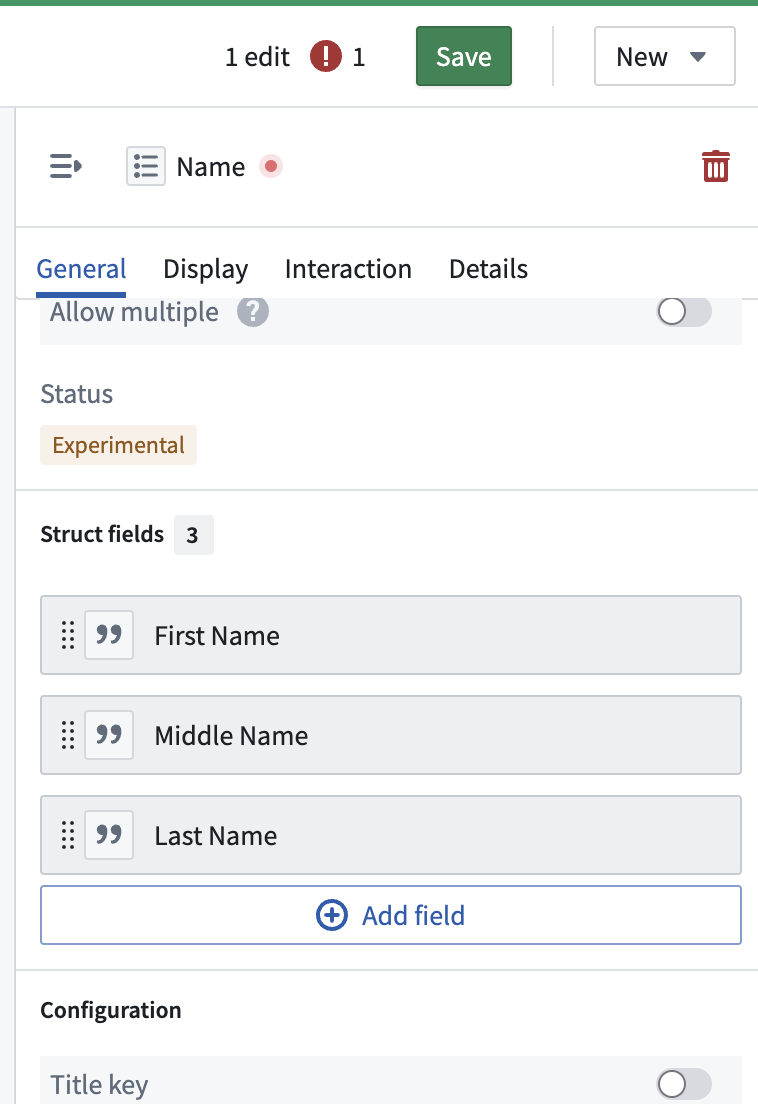Select the Middle Name struct field row

391,735
